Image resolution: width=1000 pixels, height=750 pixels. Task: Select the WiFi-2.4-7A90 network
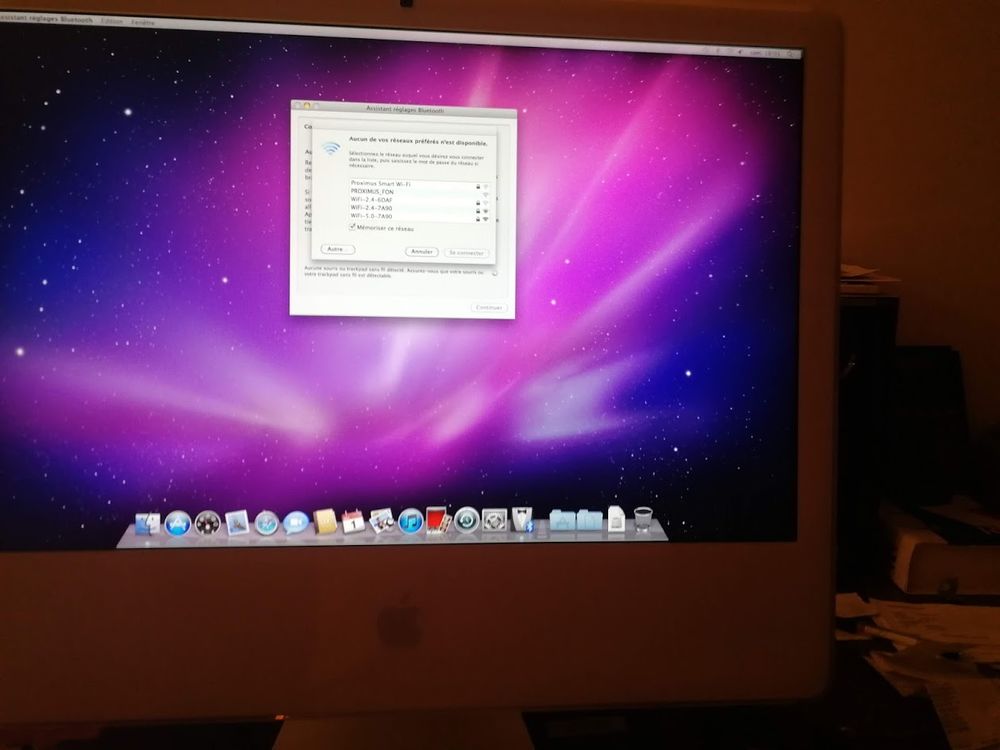[420, 208]
